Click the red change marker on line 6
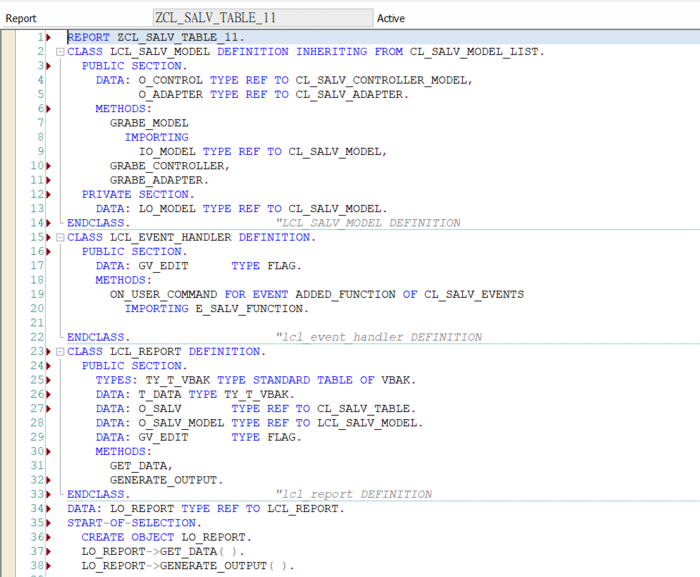This screenshot has width=700, height=577. click(49, 109)
